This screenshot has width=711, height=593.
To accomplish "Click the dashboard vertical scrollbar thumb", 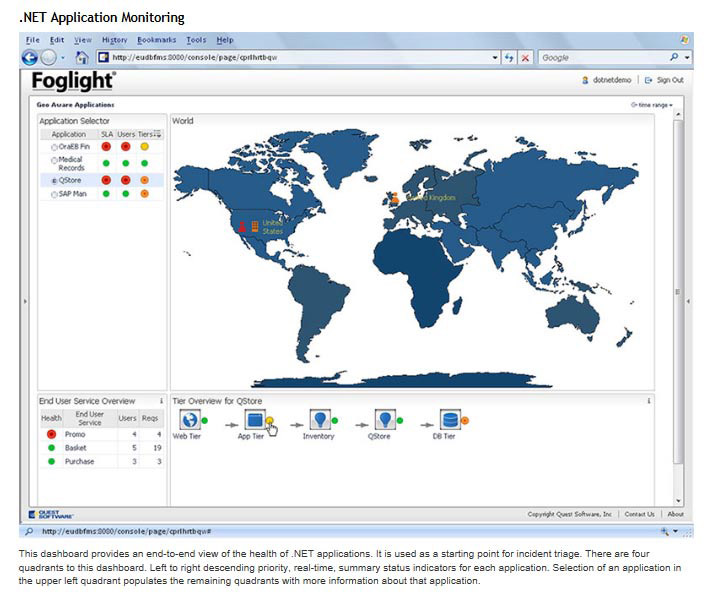I will coord(678,292).
